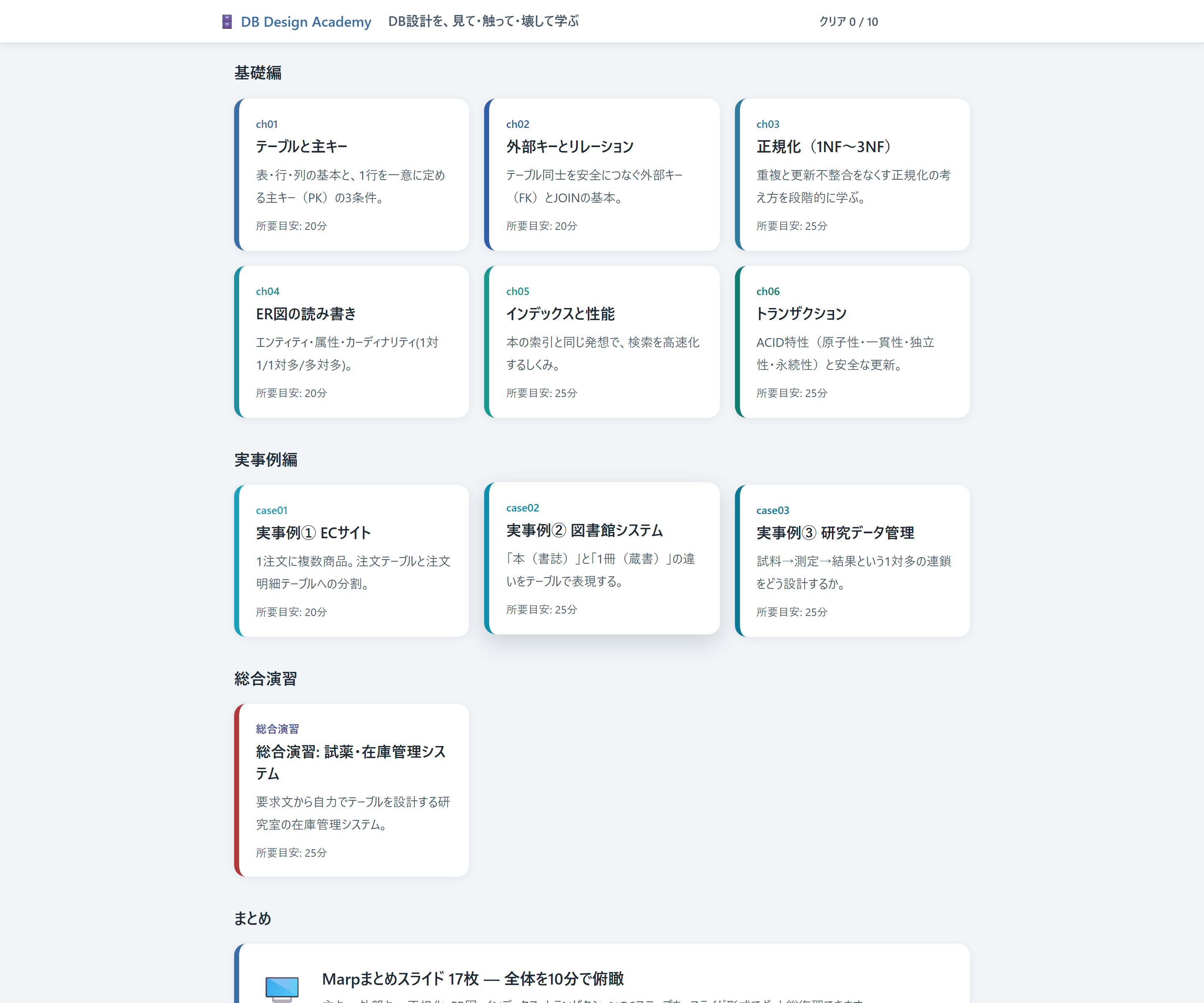Click 所要目安: 25分 in the ch05 card
This screenshot has width=1204, height=1003.
542,393
